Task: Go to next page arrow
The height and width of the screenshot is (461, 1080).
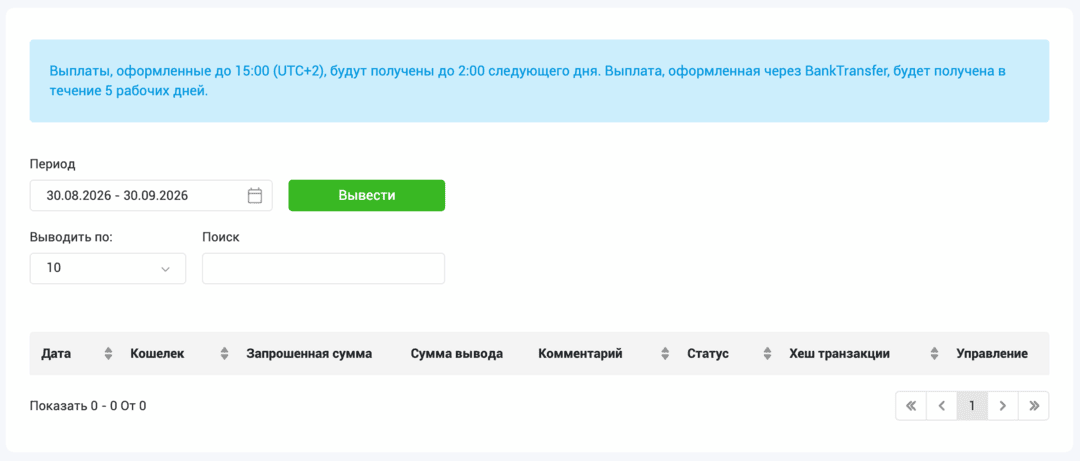Action: [1003, 406]
